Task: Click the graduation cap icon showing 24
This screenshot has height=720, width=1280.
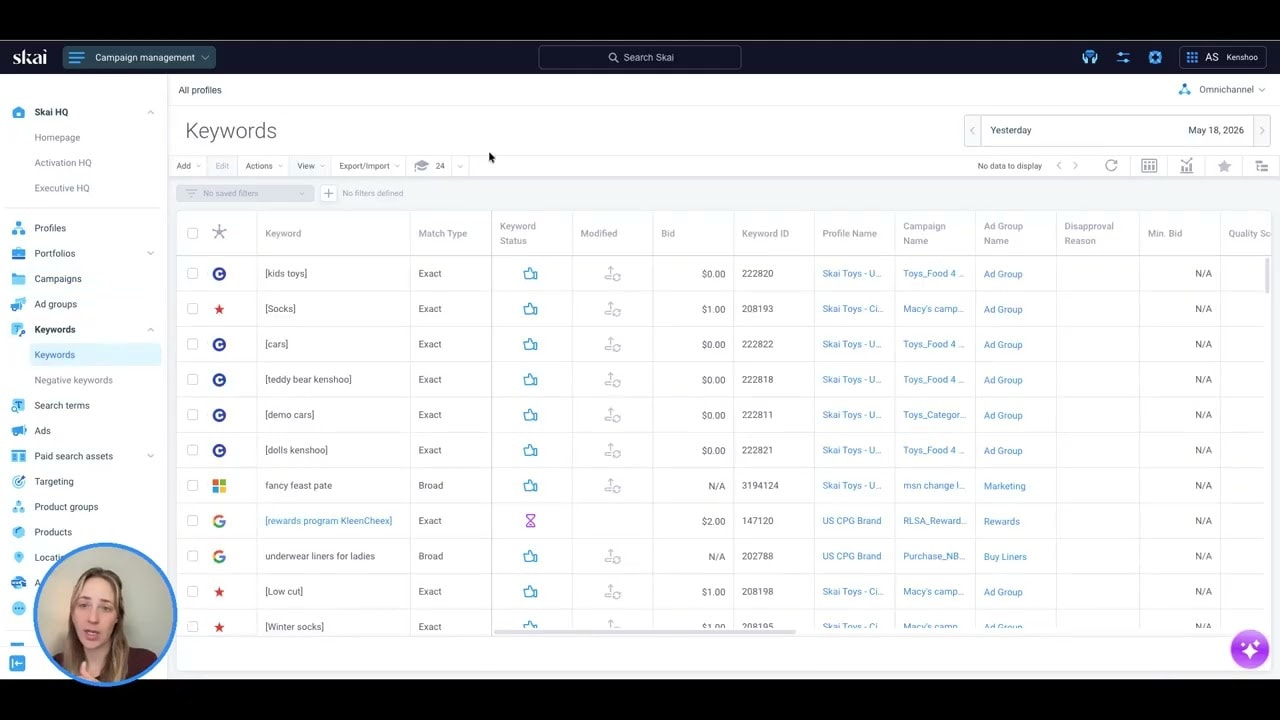Action: 421,166
